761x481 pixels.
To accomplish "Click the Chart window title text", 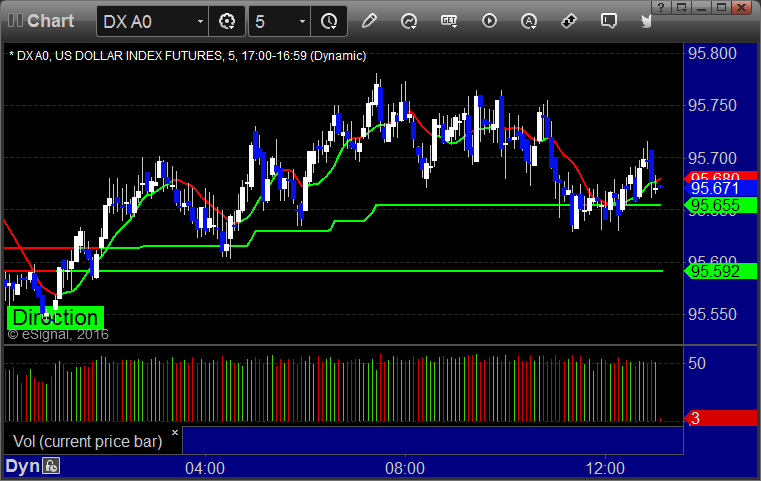I will click(50, 21).
